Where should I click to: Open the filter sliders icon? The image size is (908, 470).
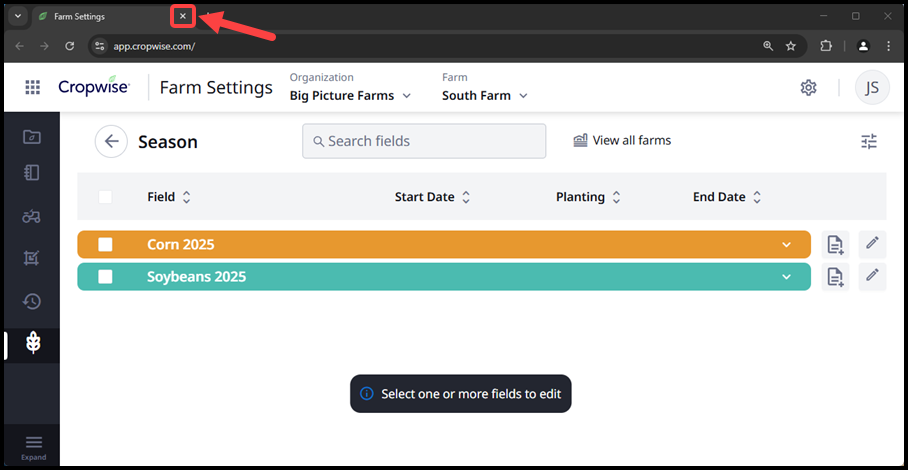click(x=869, y=142)
